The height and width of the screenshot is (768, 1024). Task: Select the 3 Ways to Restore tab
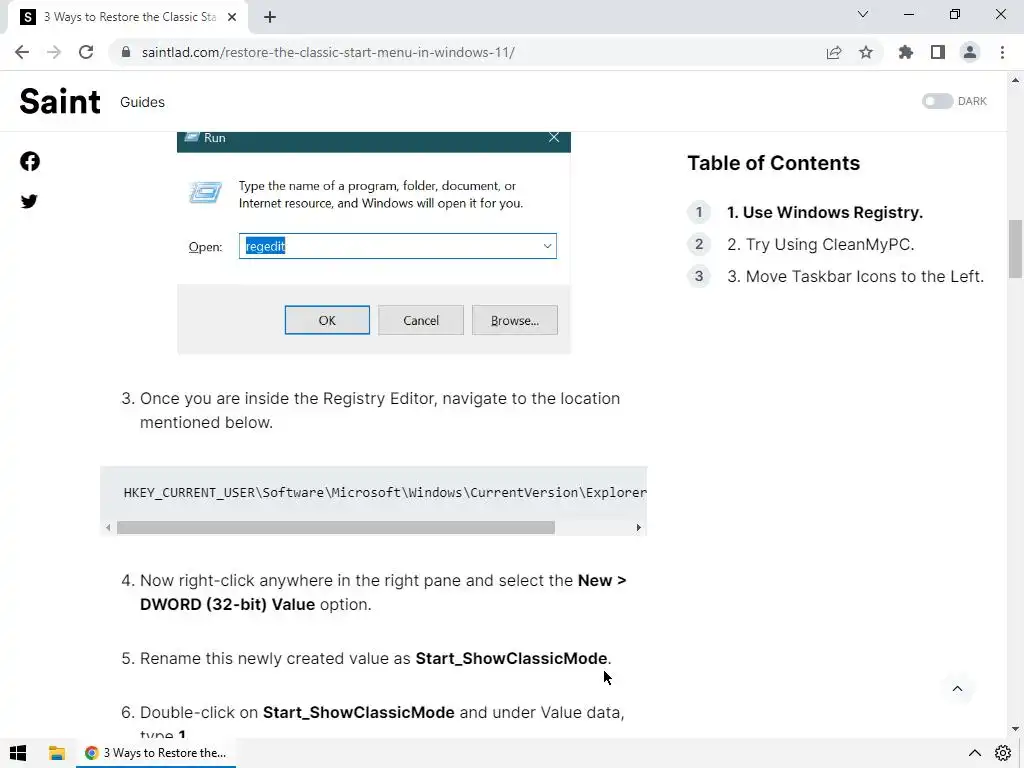pyautogui.click(x=128, y=17)
